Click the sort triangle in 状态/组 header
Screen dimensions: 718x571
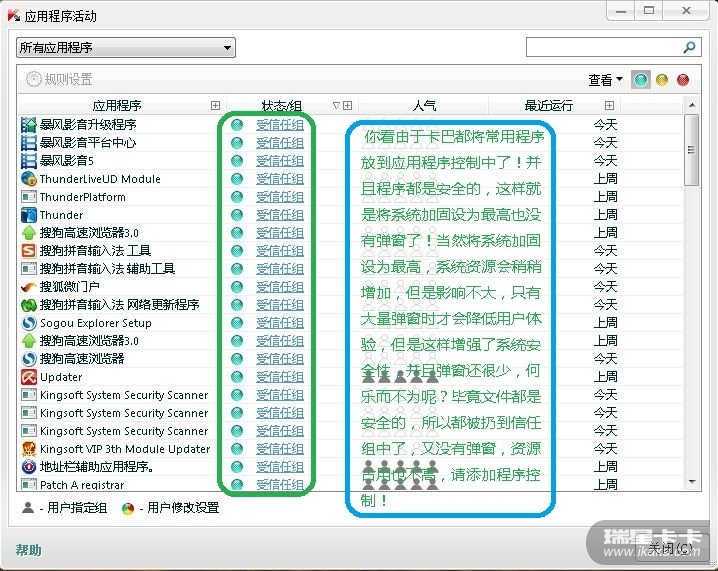tap(336, 106)
